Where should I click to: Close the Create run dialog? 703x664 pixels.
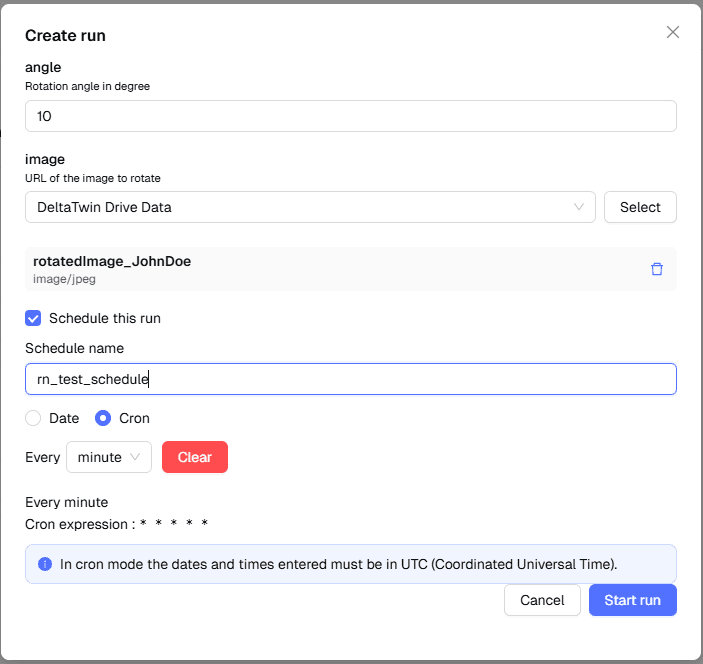coord(673,32)
